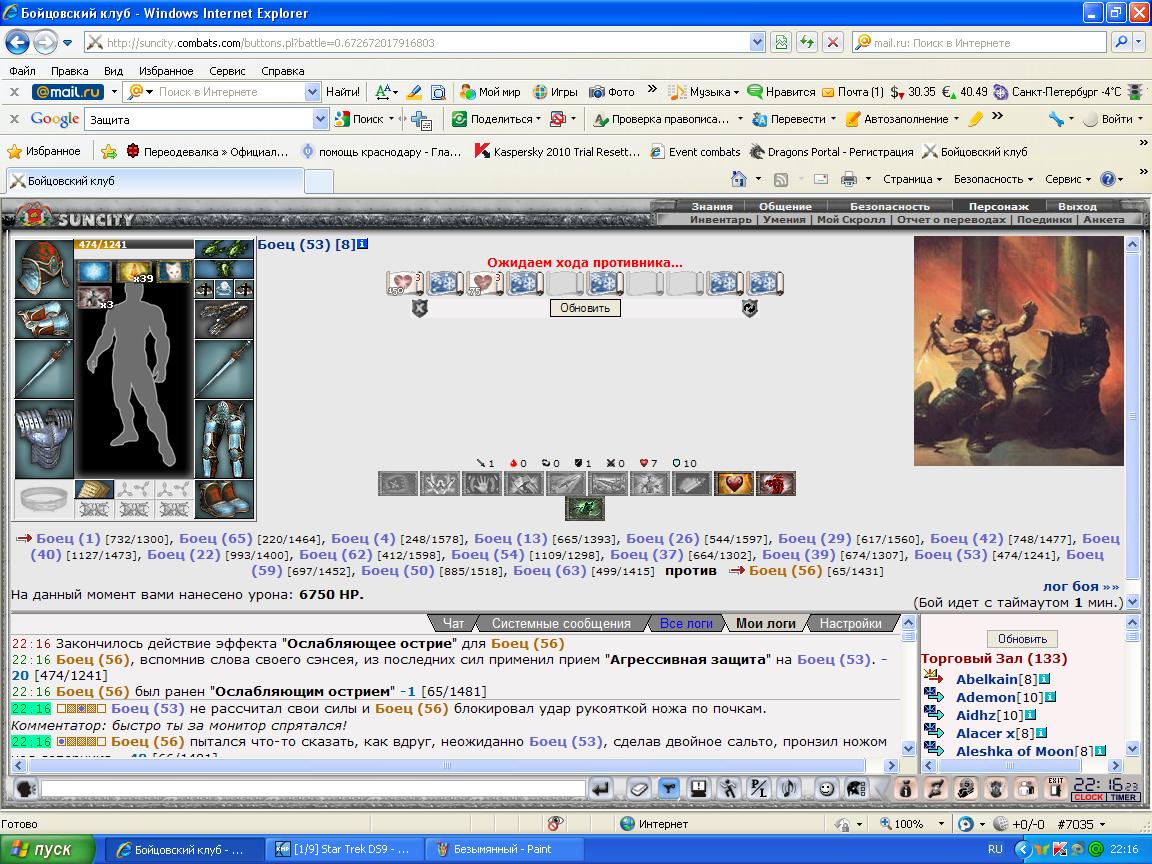The width and height of the screenshot is (1152, 864).
Task: Click the @mail.ru logo button
Action: coord(68,92)
